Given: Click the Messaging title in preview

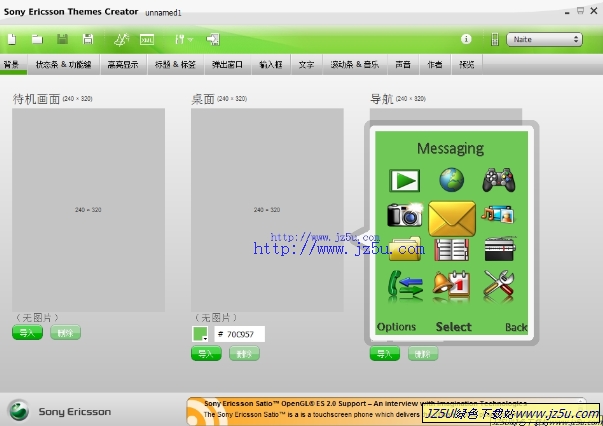Looking at the screenshot, I should [450, 148].
